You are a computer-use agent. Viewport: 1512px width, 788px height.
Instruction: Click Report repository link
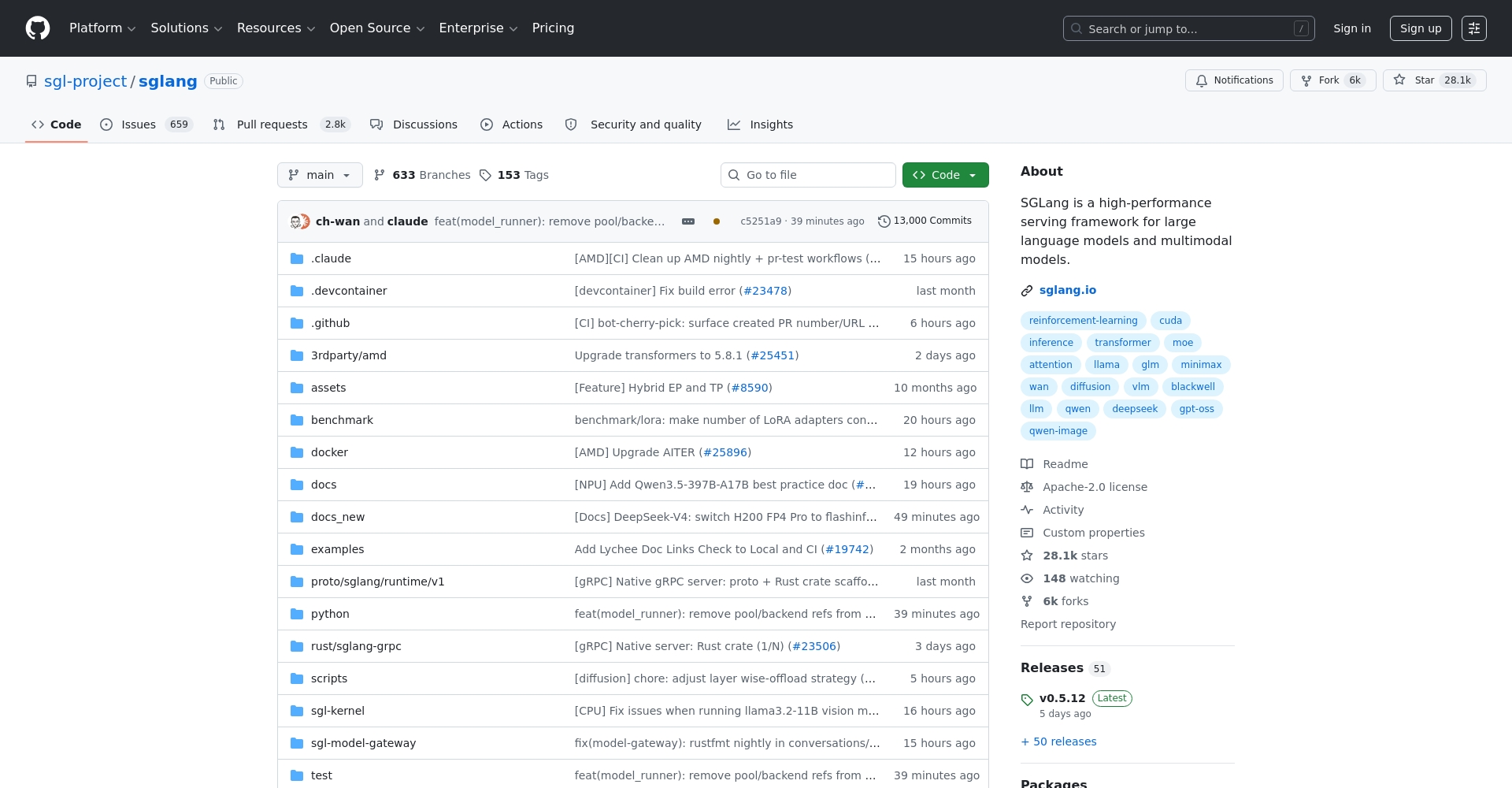pyautogui.click(x=1068, y=624)
